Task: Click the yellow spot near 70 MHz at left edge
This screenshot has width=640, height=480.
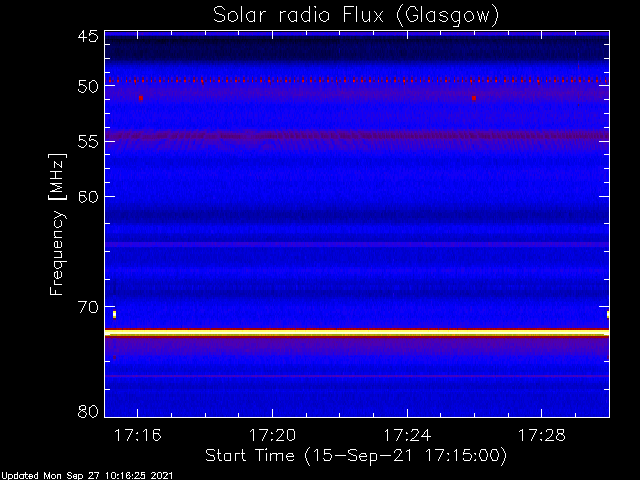Action: 115,314
